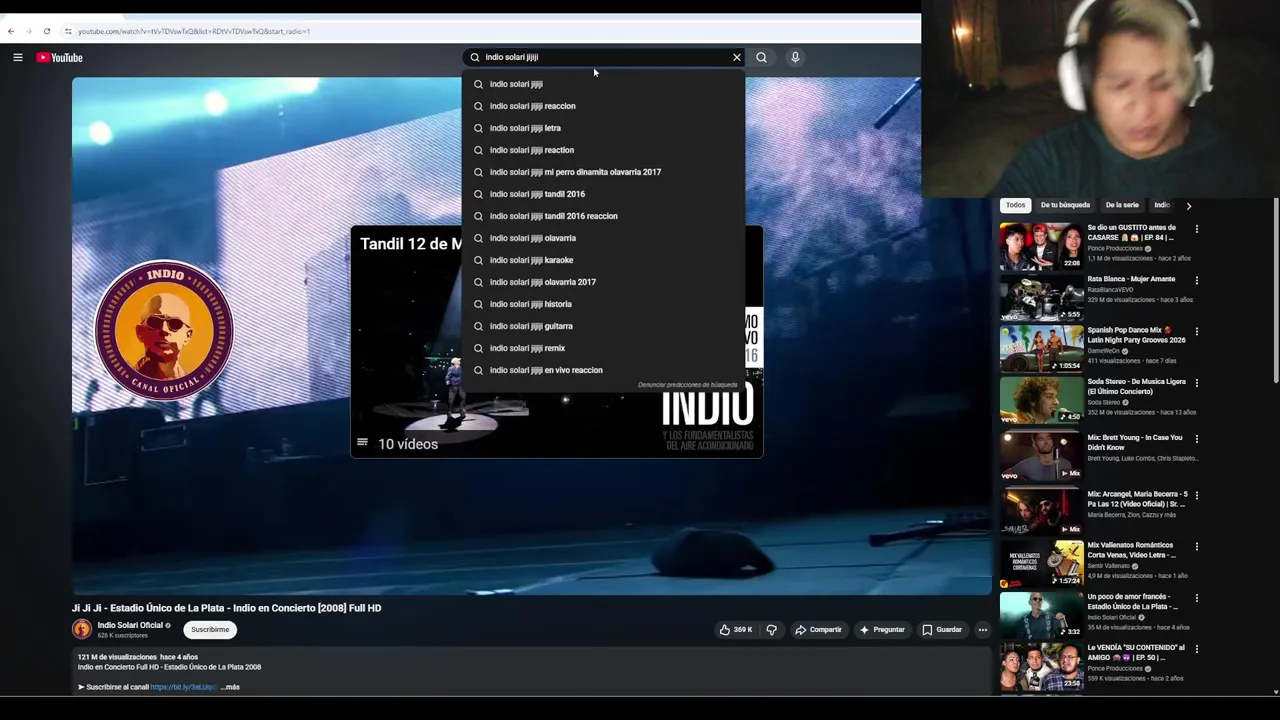The image size is (1280, 720).
Task: Choose suggestion 'indio solari jijiji letra'
Action: (604, 128)
